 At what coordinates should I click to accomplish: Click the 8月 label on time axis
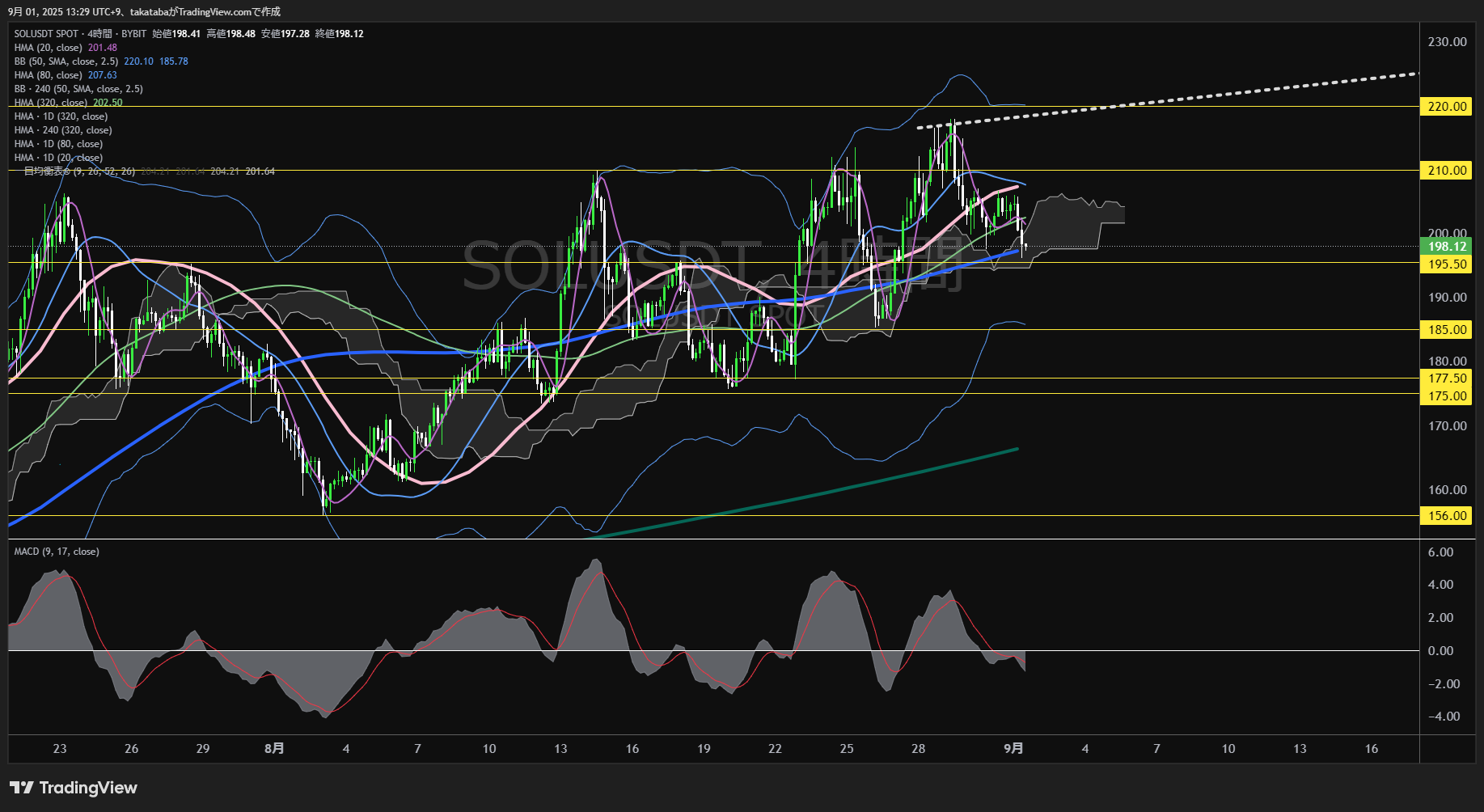click(274, 748)
